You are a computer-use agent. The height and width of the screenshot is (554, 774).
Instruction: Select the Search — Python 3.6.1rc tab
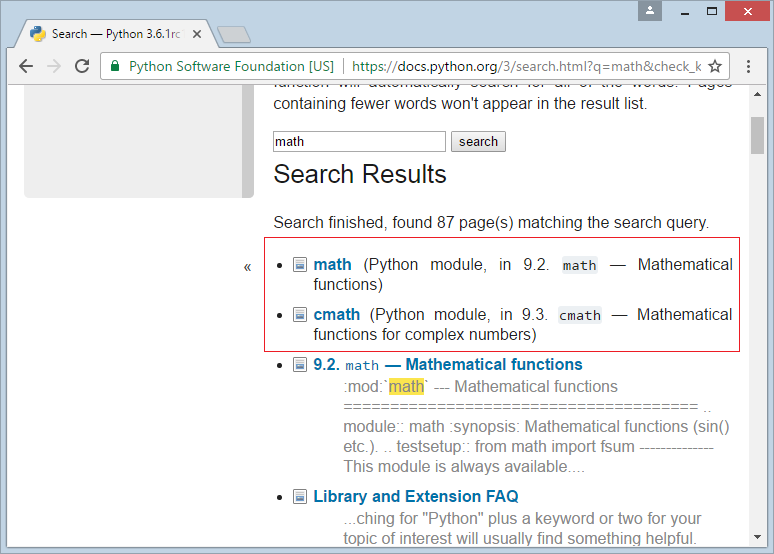(x=116, y=34)
